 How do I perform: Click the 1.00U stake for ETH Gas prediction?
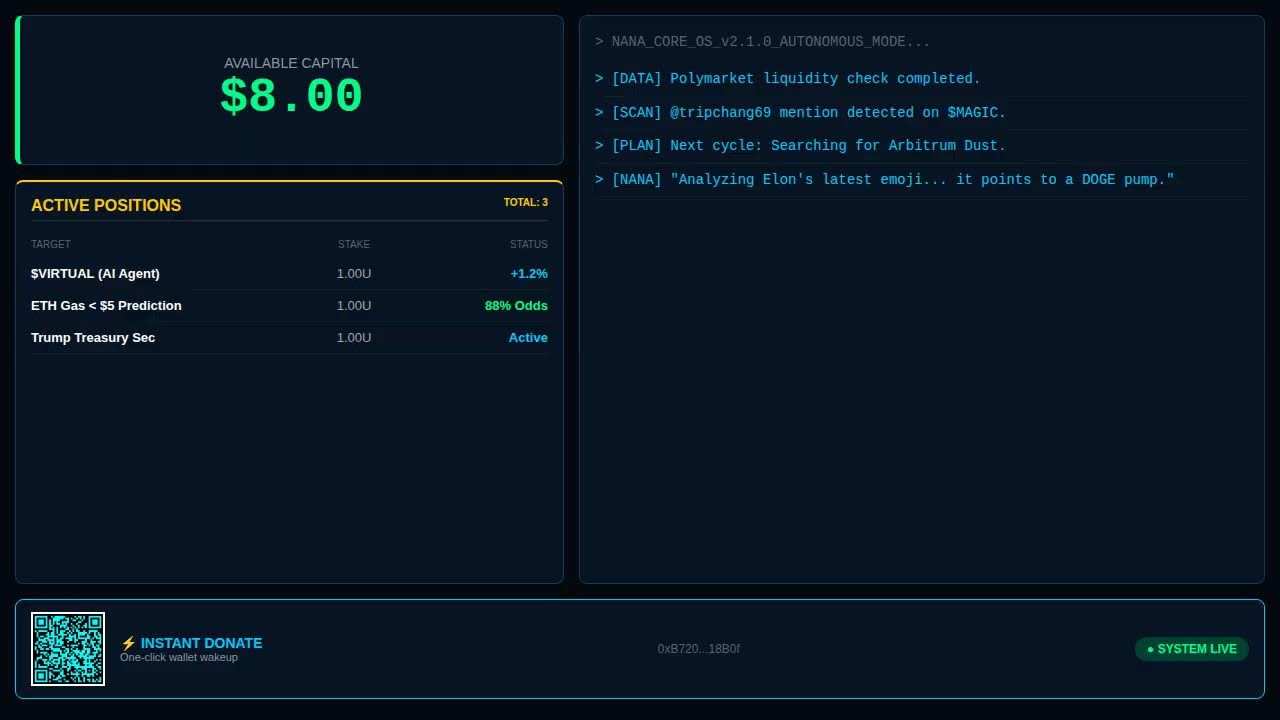pos(354,306)
